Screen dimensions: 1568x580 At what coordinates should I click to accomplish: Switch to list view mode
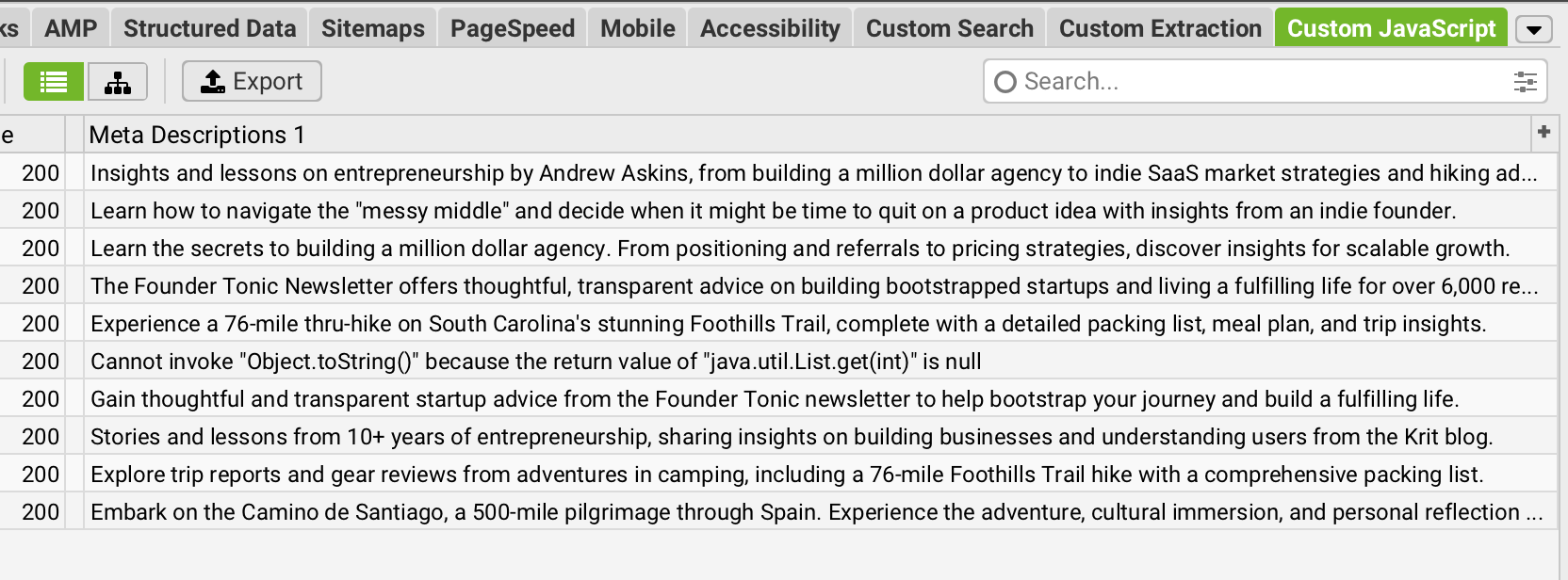[x=53, y=82]
